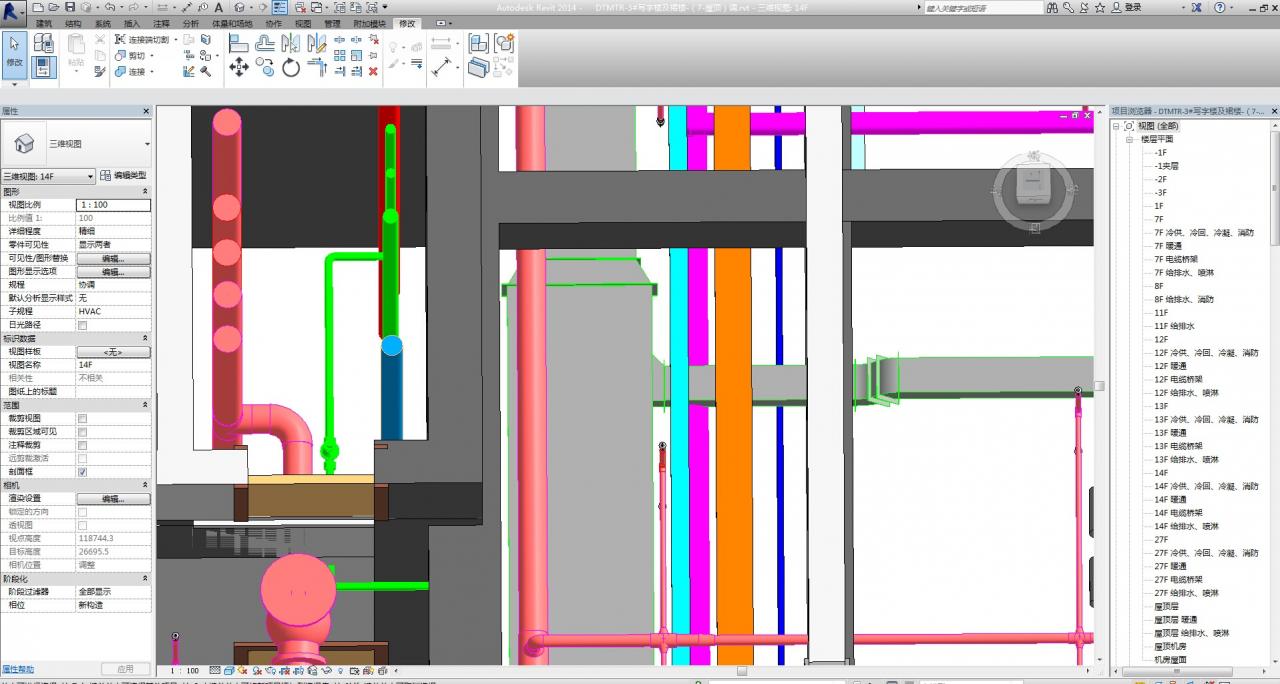Uncheck the 剖面框 section box checkbox

82,471
